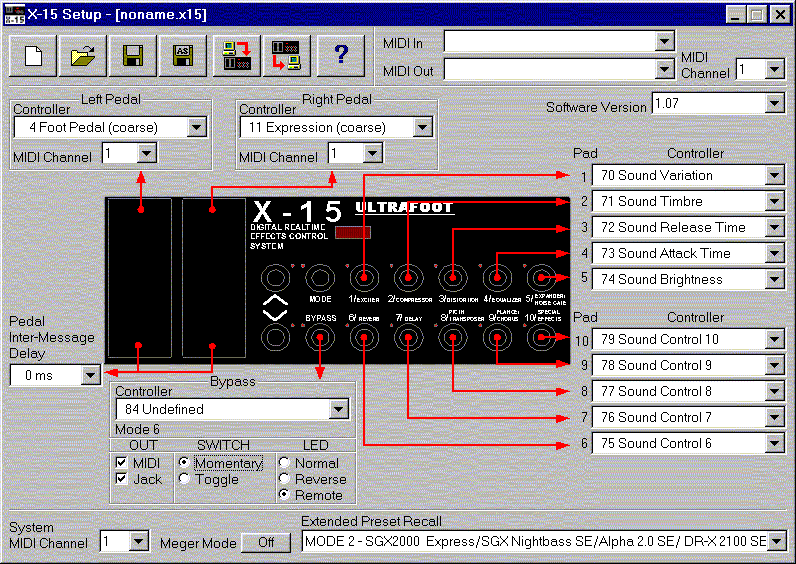
Task: Open the Software Version 1.07 dropdown
Action: point(774,104)
